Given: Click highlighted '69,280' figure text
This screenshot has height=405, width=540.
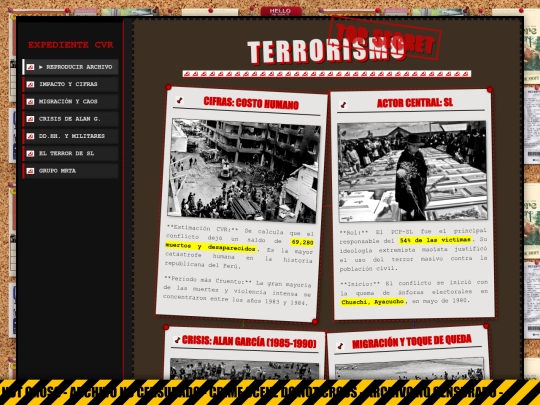Looking at the screenshot, I should coord(302,242).
